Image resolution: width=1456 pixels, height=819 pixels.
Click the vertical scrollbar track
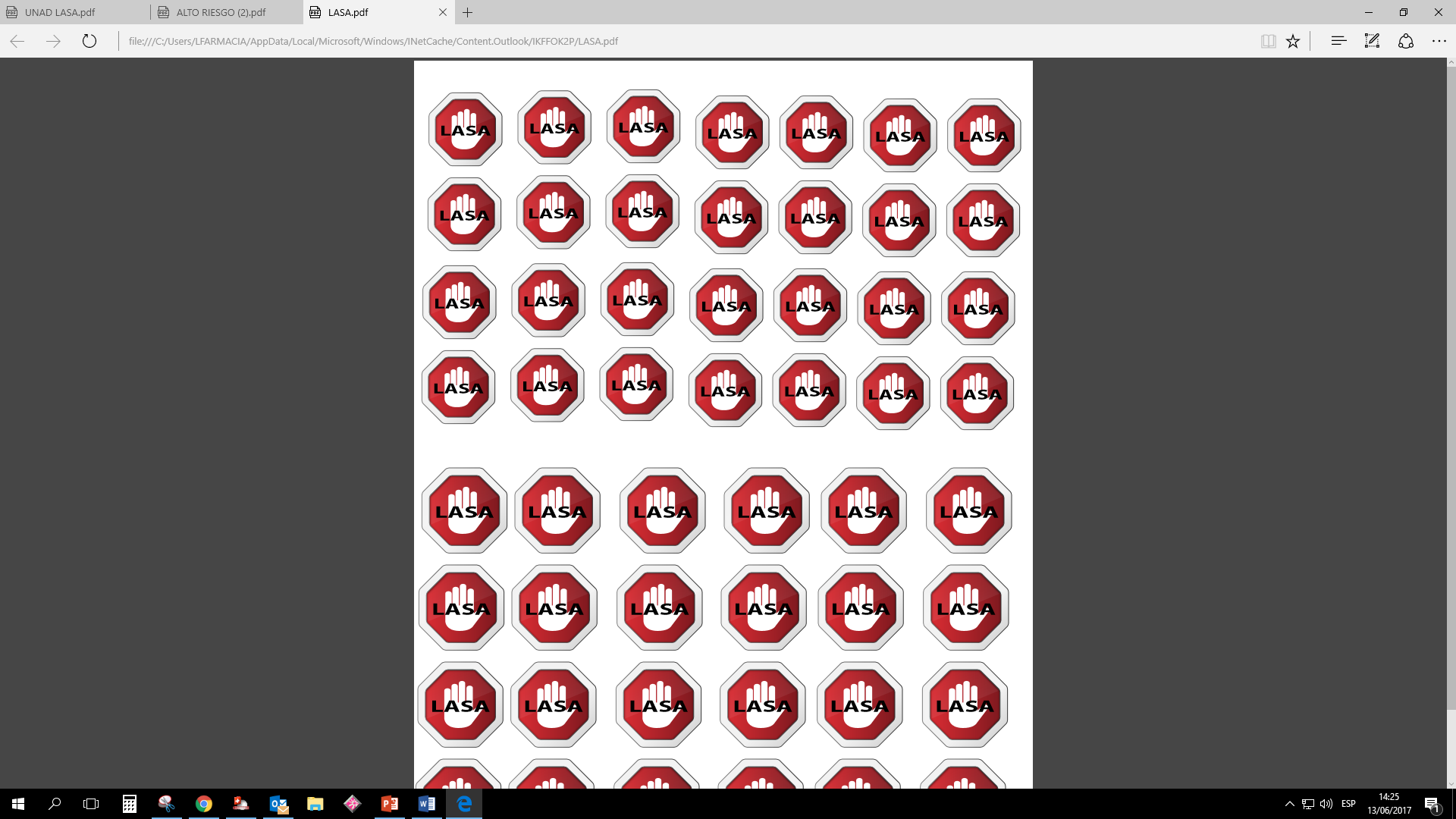(1451, 747)
